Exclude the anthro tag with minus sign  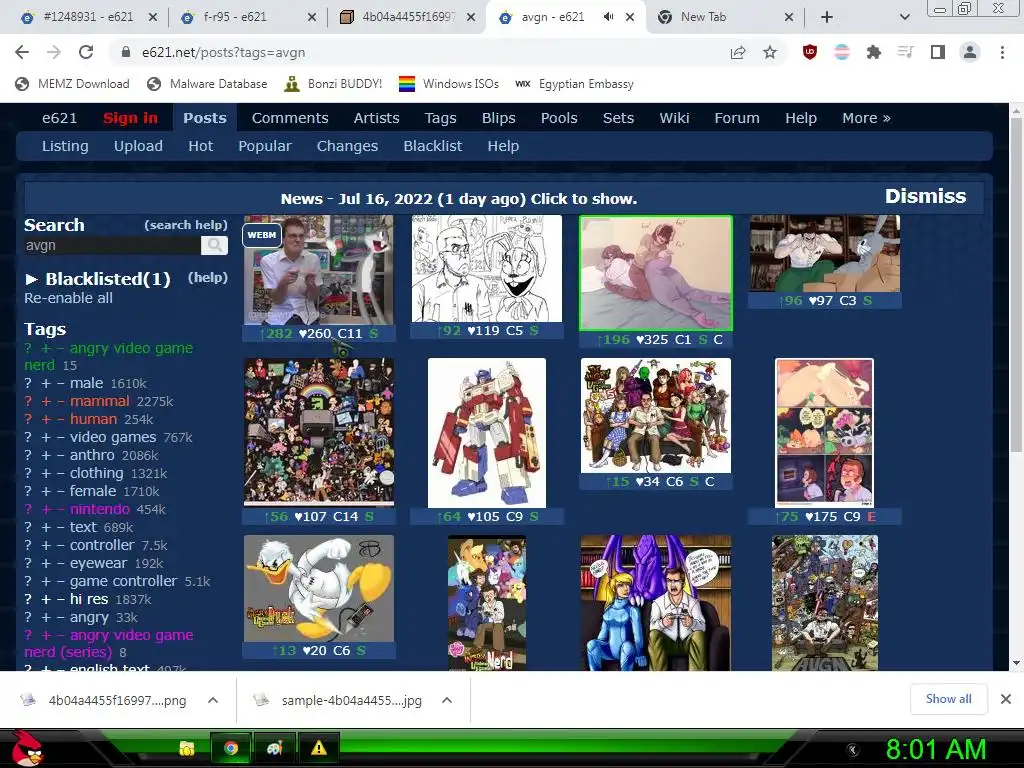pyautogui.click(x=60, y=455)
